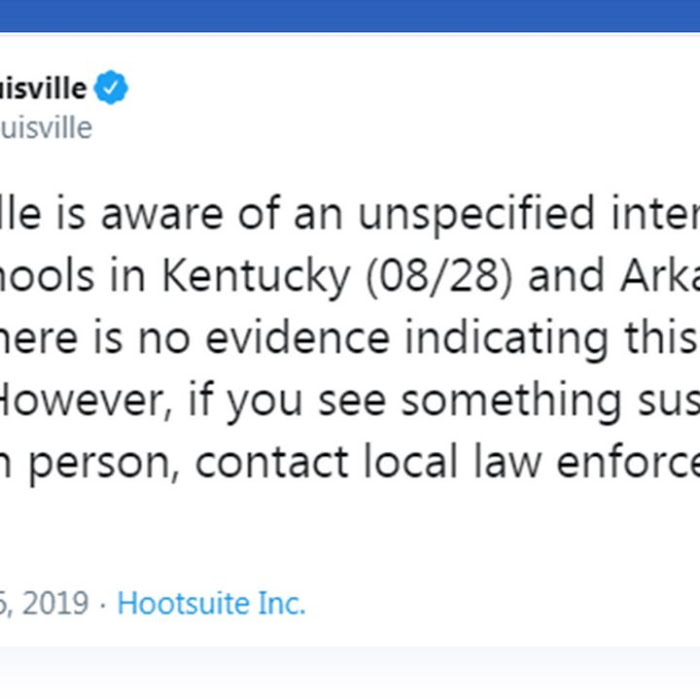Click the light gray footer area

[x=350, y=673]
